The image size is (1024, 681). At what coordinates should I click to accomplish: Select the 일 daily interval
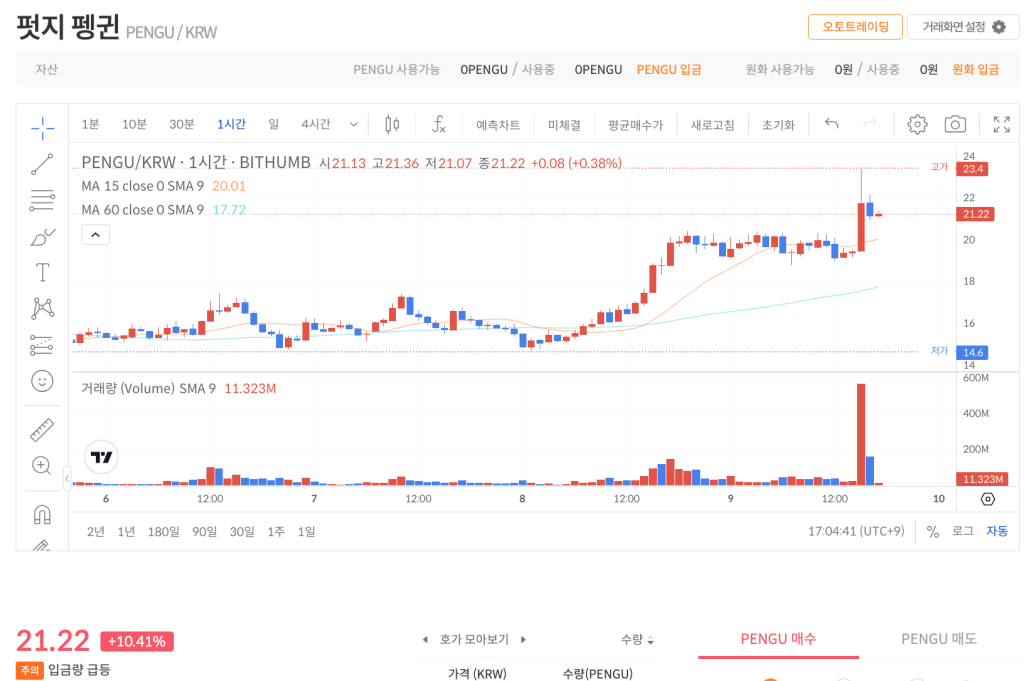coord(274,124)
